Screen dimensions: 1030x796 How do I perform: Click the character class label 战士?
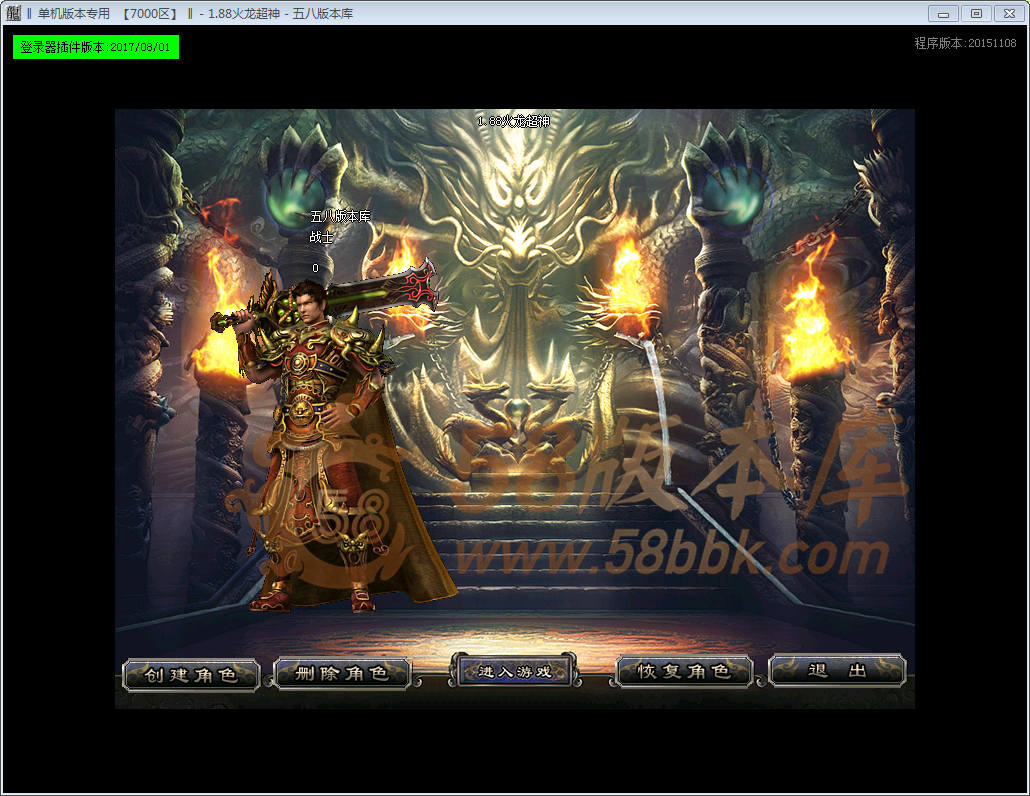pos(321,236)
